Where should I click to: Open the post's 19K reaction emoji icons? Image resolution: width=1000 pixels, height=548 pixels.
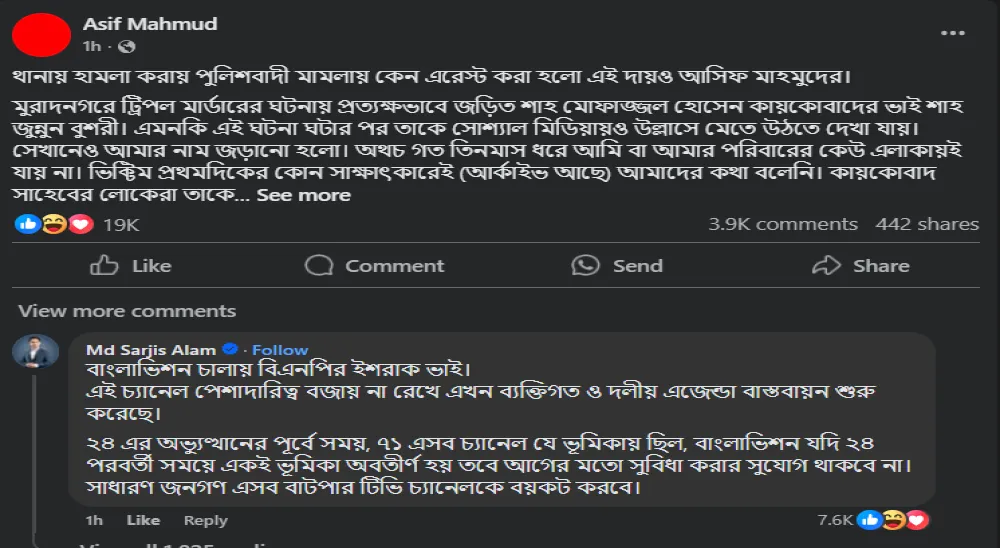[55, 224]
